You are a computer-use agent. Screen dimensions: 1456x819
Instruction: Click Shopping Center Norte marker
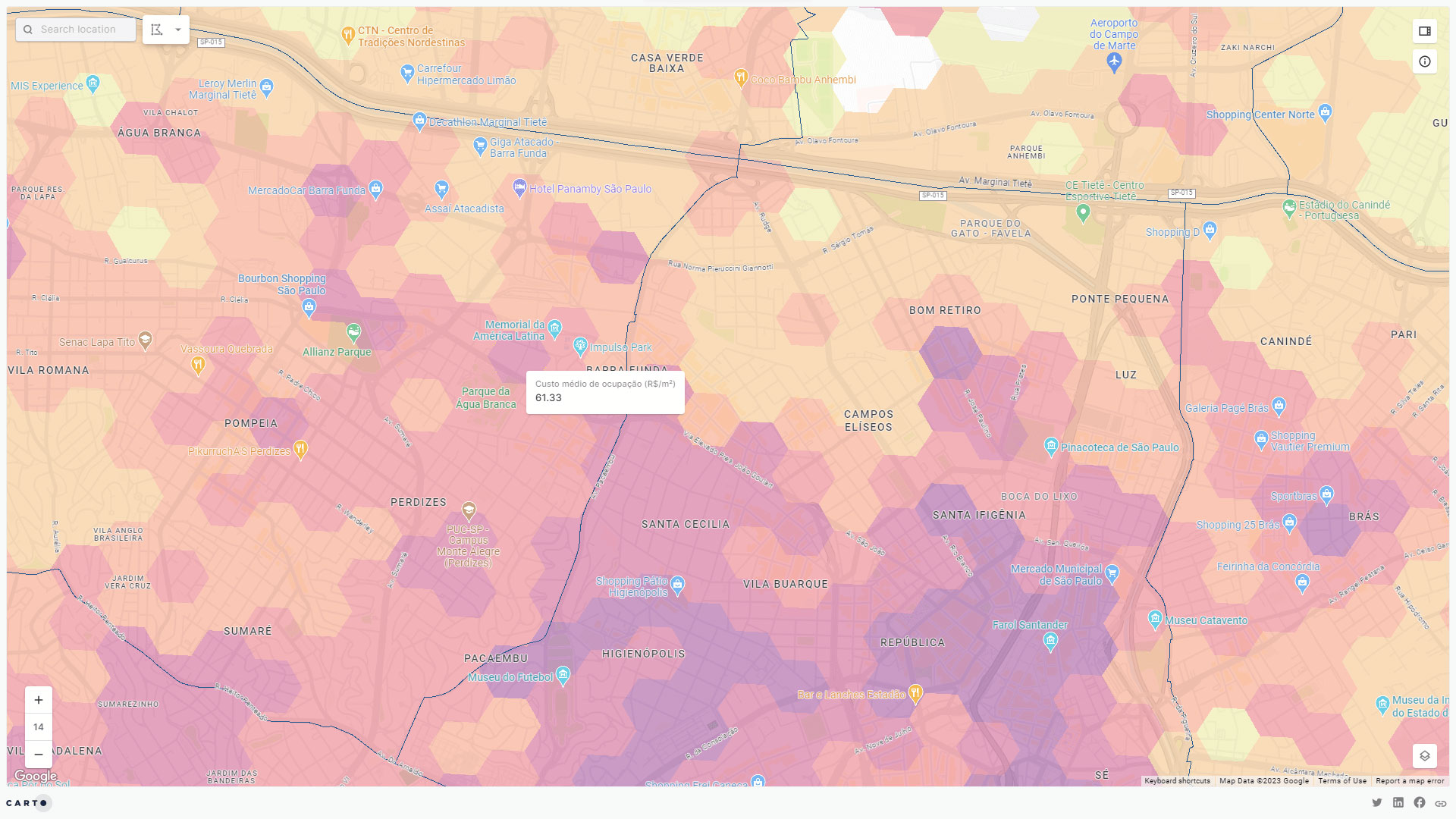pos(1325,113)
